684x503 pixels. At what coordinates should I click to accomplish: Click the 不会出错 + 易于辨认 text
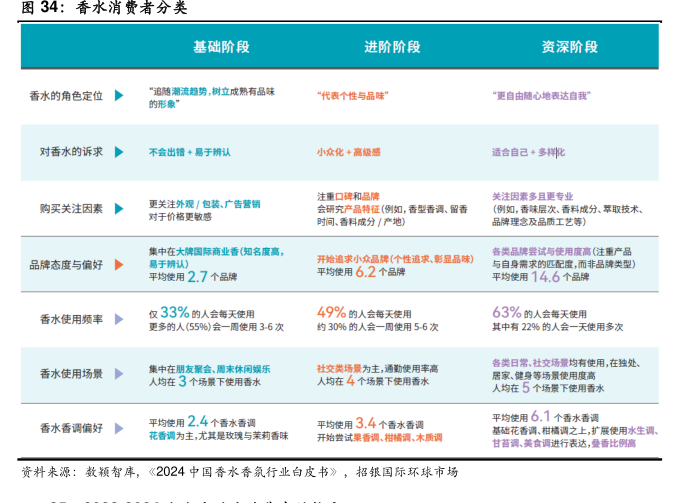[x=189, y=152]
